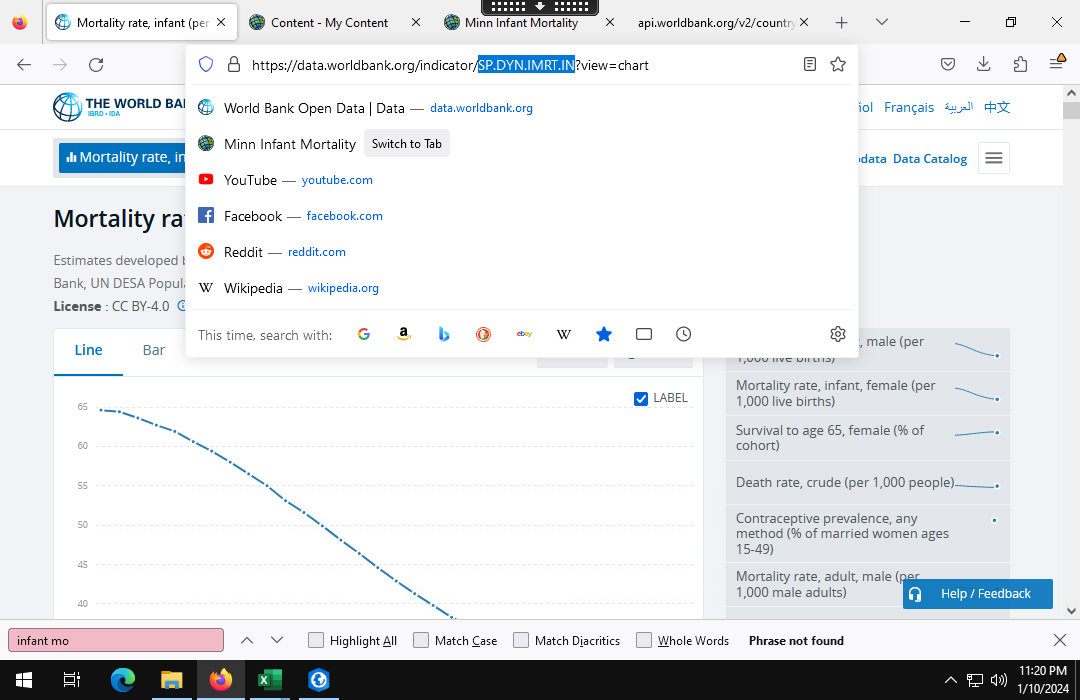Open the List all tabs dropdown
Image resolution: width=1080 pixels, height=700 pixels.
click(x=881, y=22)
